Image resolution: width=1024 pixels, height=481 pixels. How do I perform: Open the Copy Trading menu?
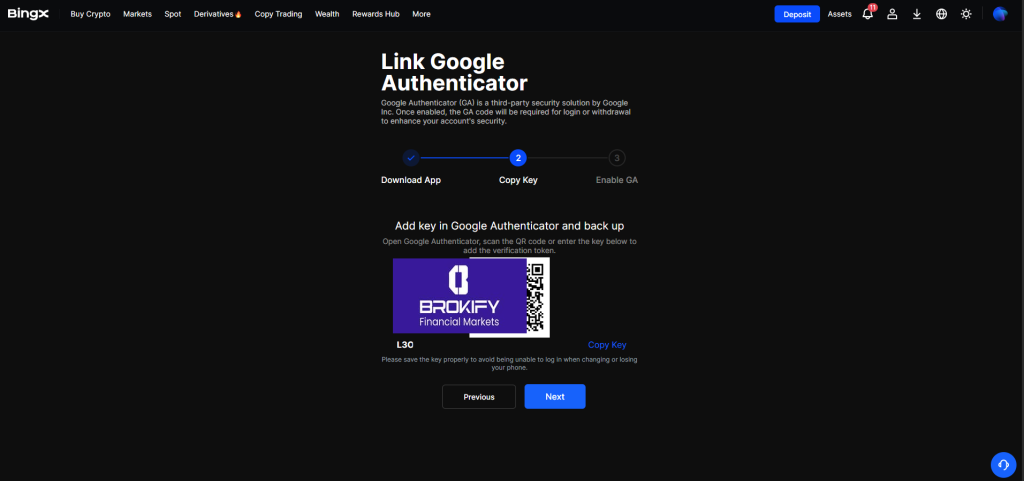(278, 14)
